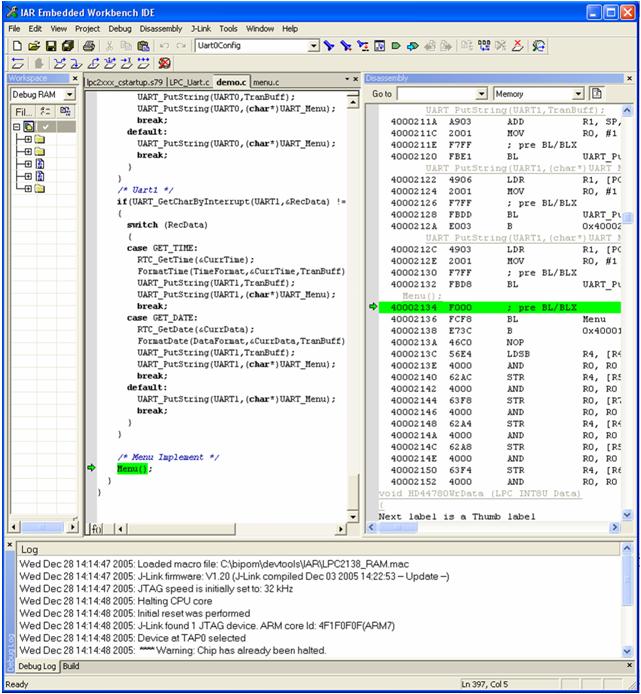This screenshot has width=641, height=694.
Task: Open the Debug RAM configuration dropdown
Action: (x=70, y=94)
